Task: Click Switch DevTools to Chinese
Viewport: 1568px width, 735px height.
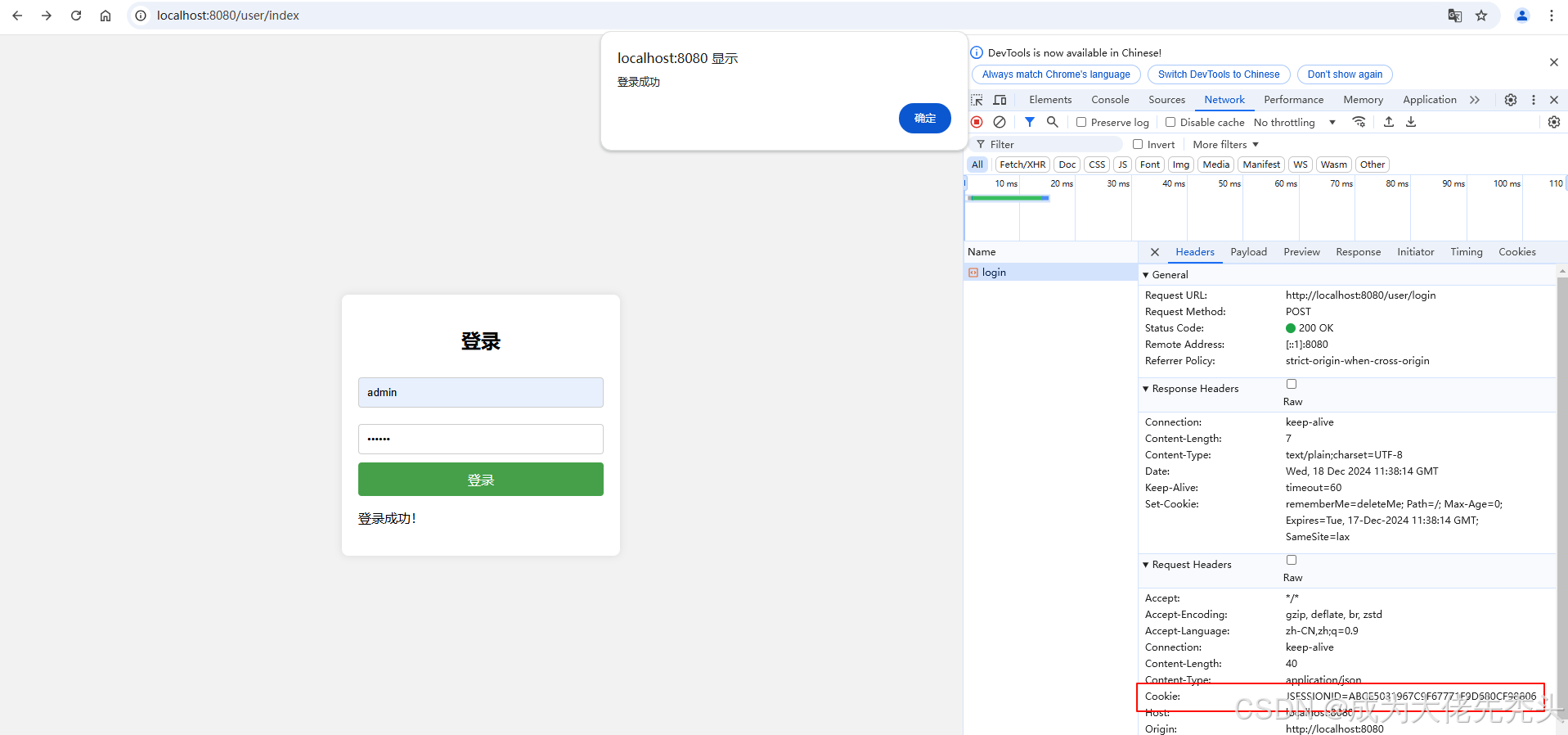Action: 1218,74
